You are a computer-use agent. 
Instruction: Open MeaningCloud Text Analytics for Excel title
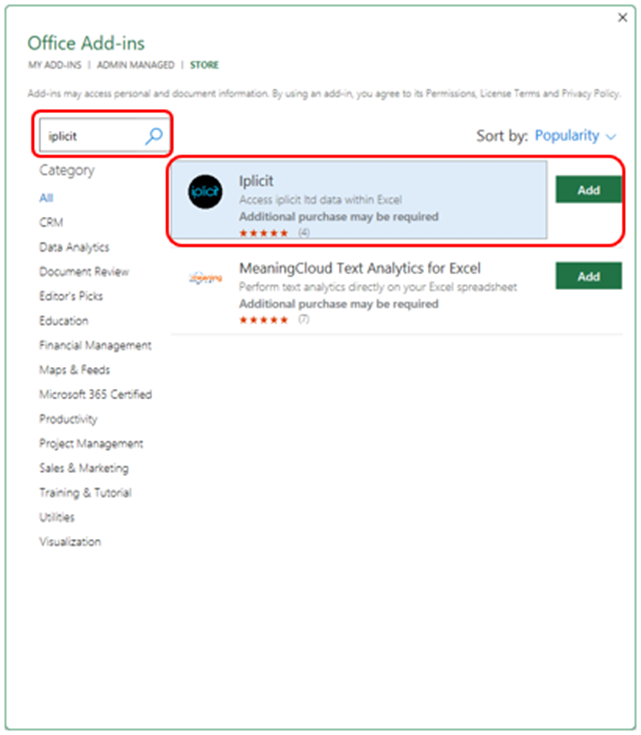tap(360, 268)
